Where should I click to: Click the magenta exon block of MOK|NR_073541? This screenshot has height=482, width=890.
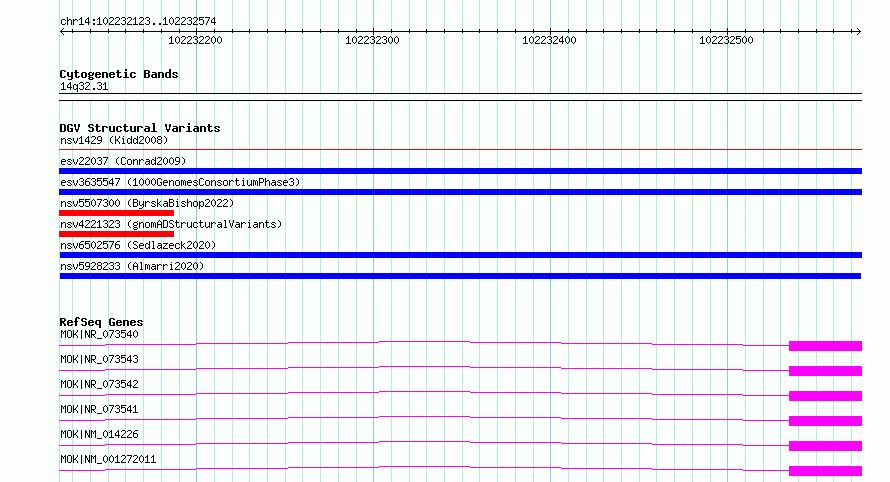(x=825, y=421)
